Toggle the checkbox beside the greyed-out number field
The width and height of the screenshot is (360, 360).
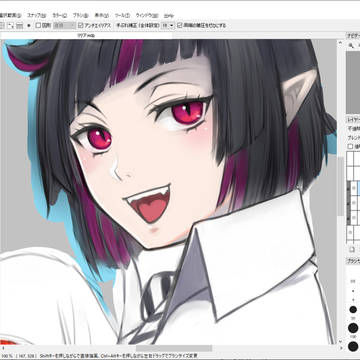coord(38,25)
